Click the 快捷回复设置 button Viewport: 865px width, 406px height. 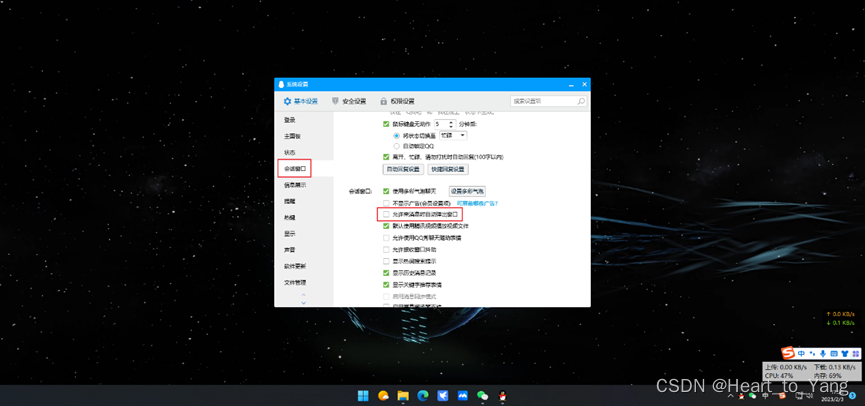(448, 169)
